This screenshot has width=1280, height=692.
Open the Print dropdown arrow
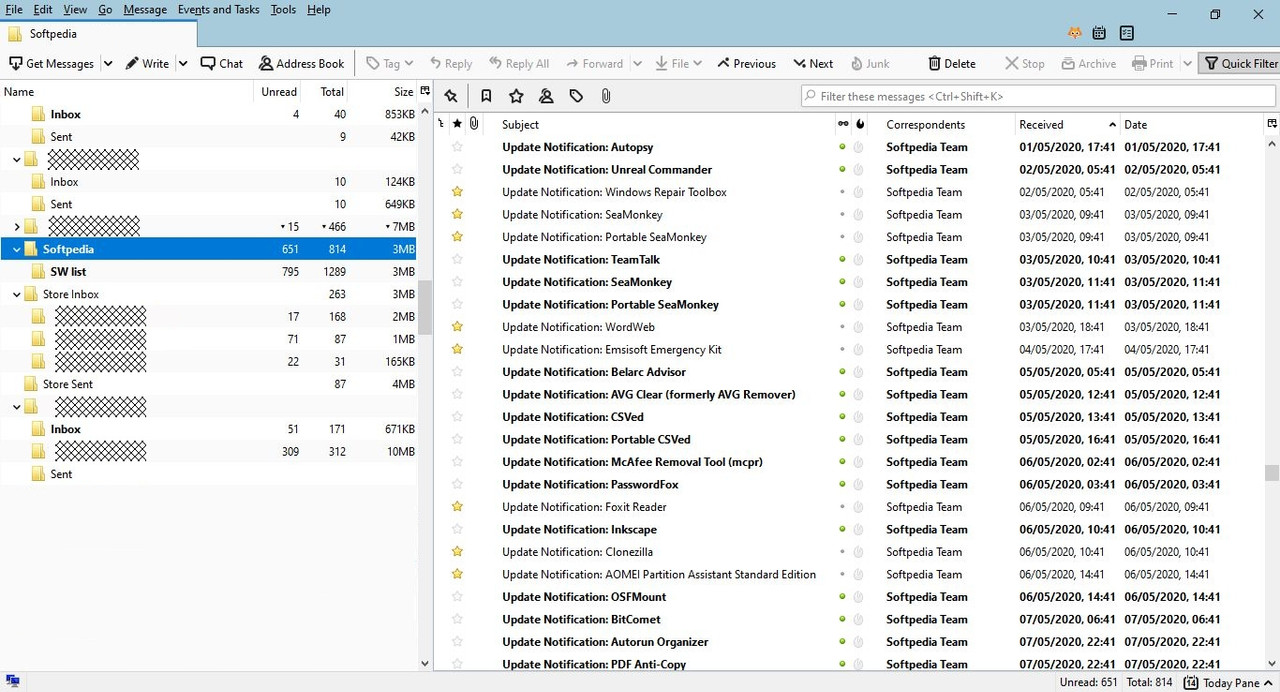pos(1187,63)
